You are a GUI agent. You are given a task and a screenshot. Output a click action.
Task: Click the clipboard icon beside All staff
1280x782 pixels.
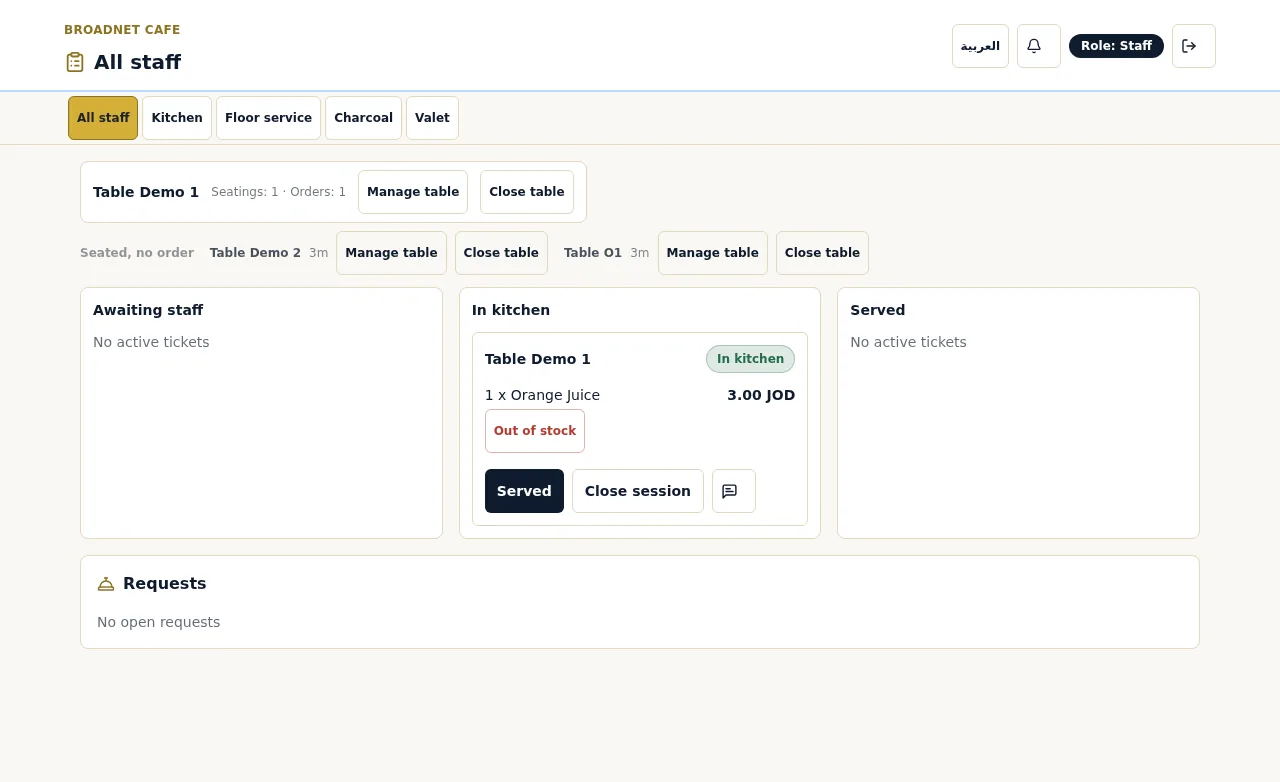75,62
